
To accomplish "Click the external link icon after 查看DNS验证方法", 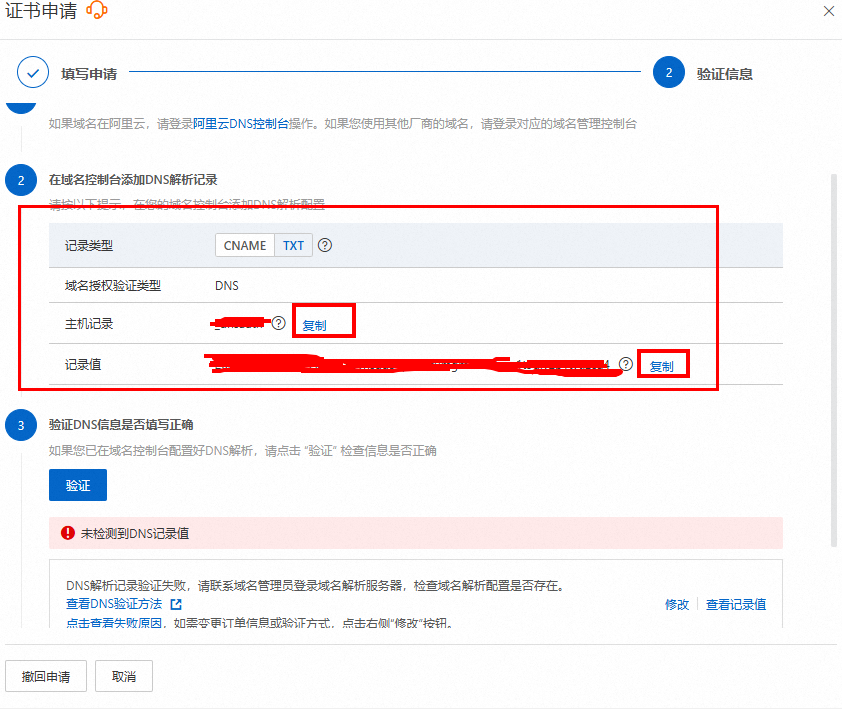I will (x=176, y=604).
